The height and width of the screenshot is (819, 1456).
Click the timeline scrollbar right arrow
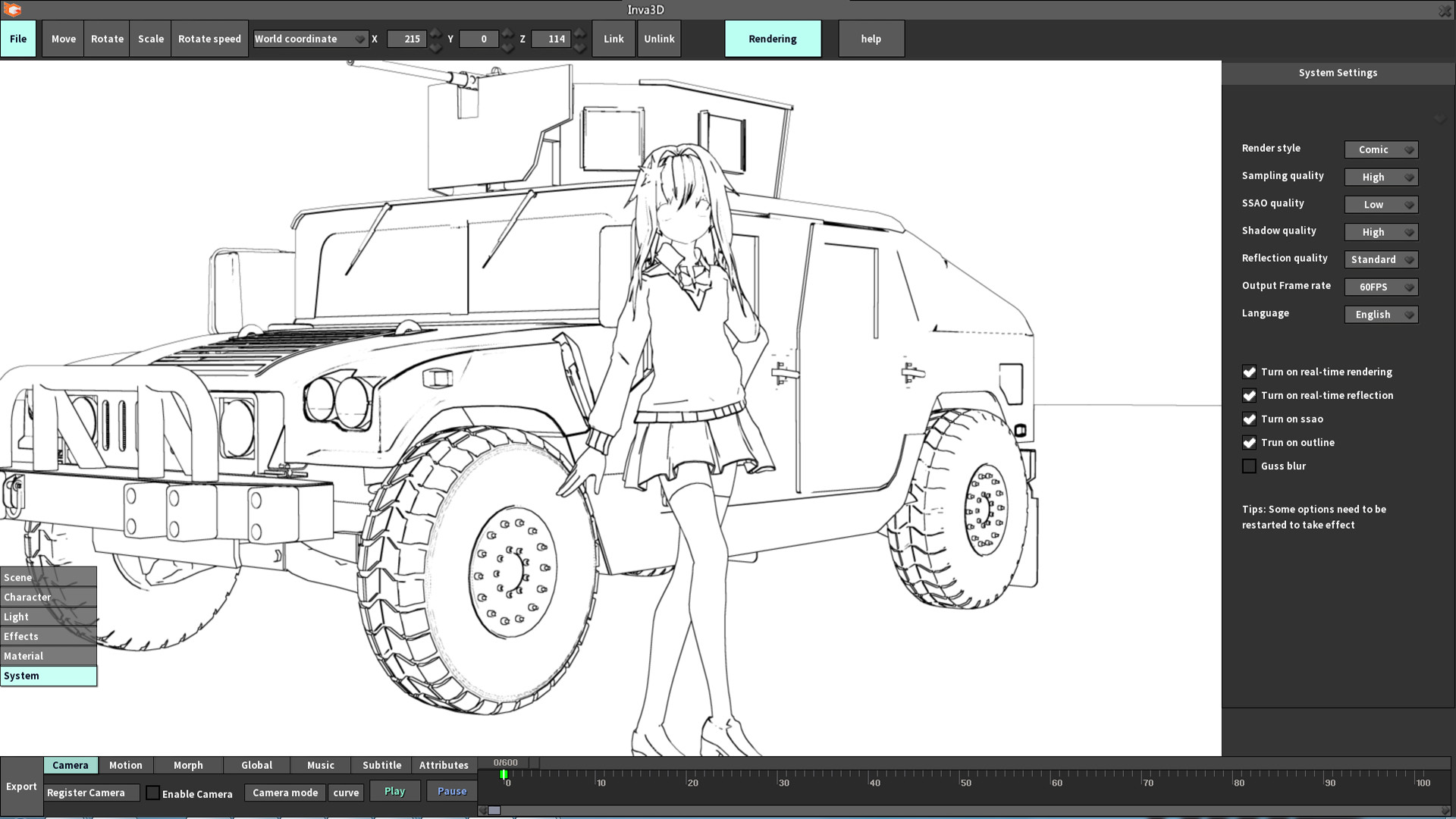click(x=1445, y=811)
